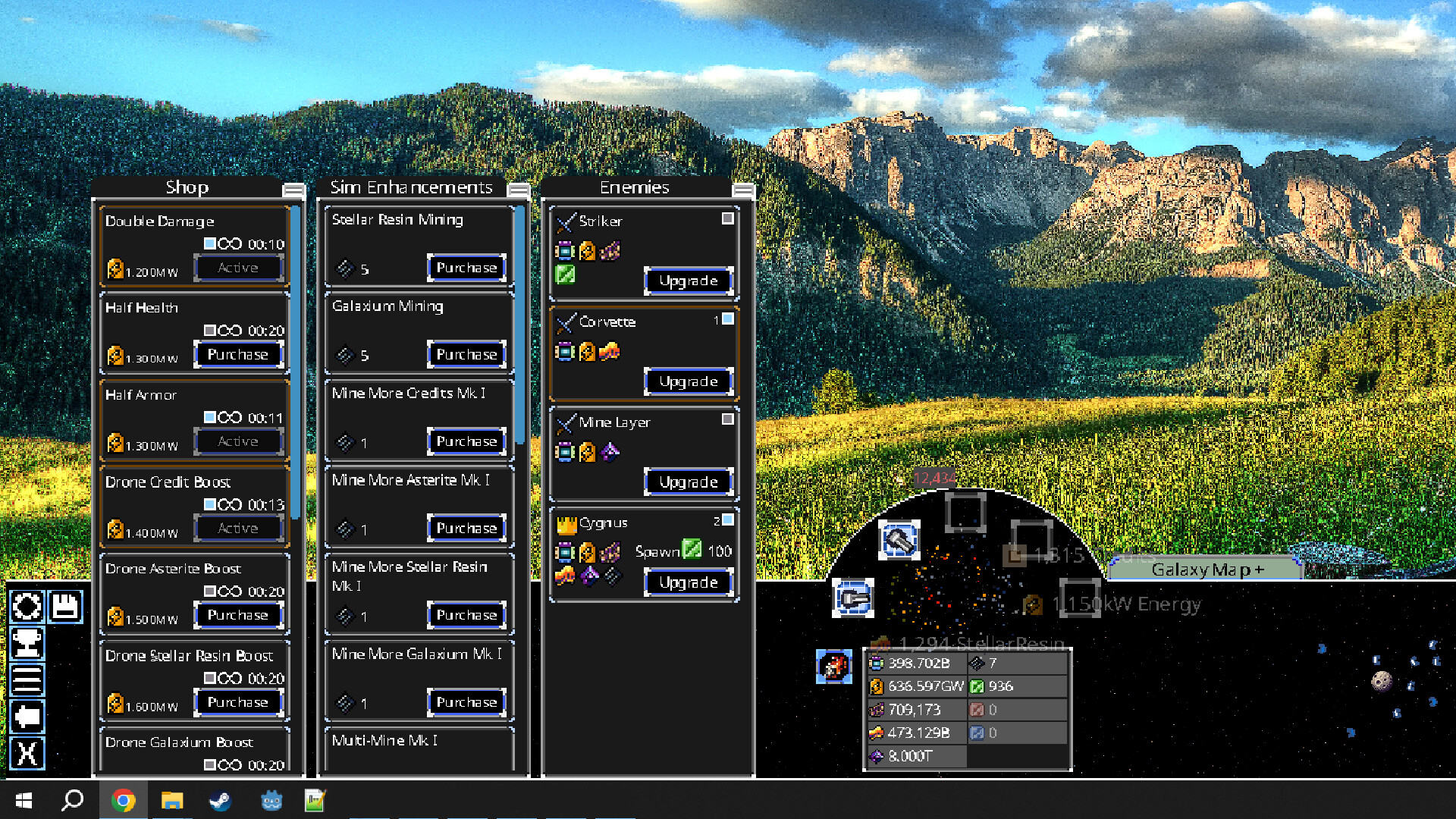Click the Energy icon in resource table
This screenshot has height=819, width=1456.
pos(877,686)
